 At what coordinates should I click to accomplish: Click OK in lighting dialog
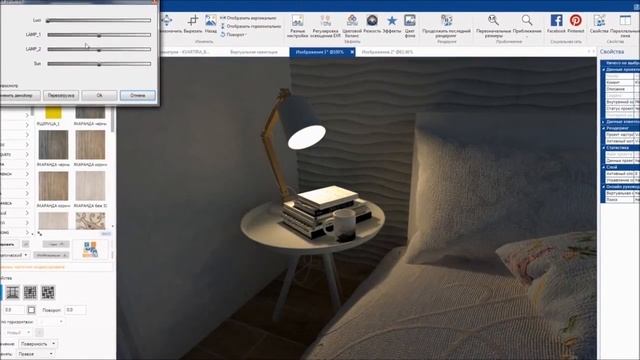tap(99, 96)
